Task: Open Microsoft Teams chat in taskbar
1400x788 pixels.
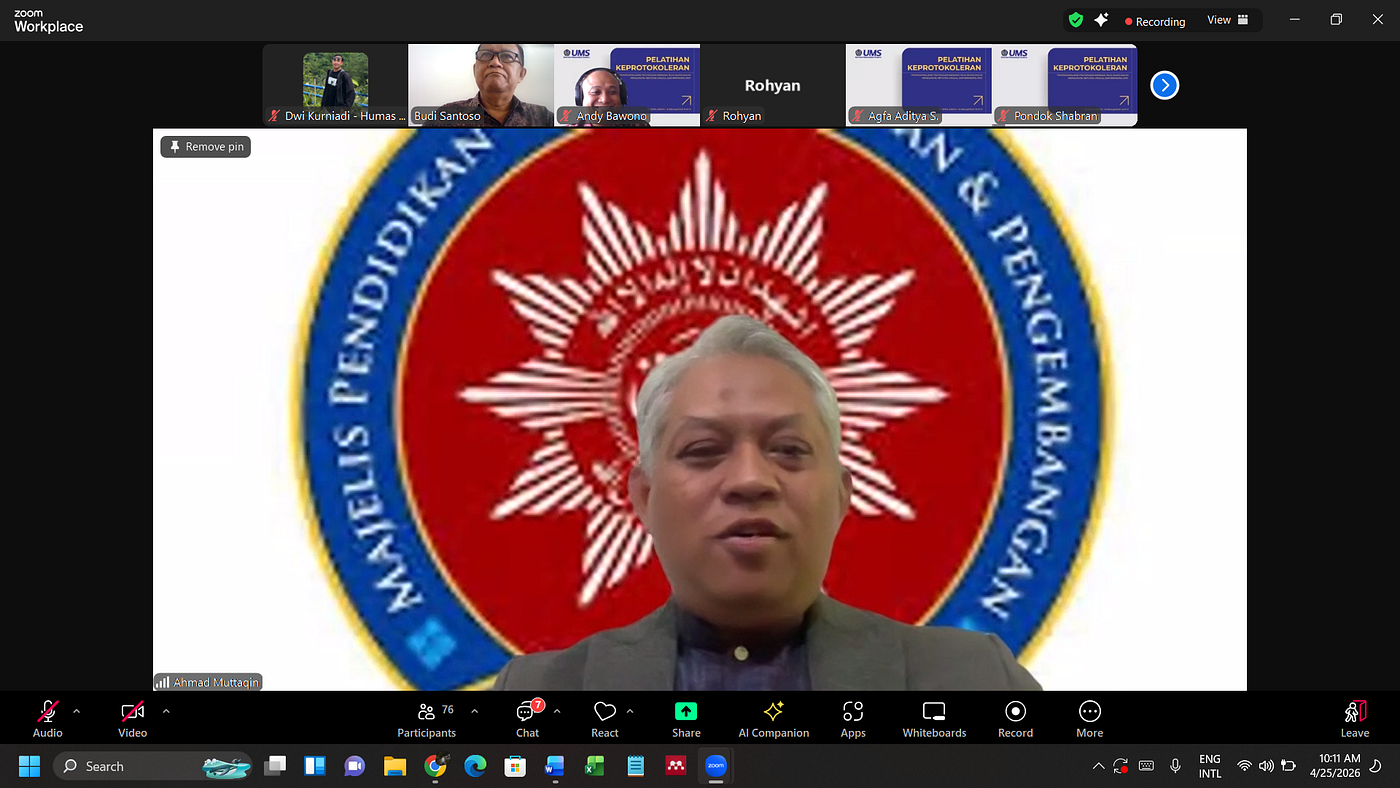Action: point(355,766)
